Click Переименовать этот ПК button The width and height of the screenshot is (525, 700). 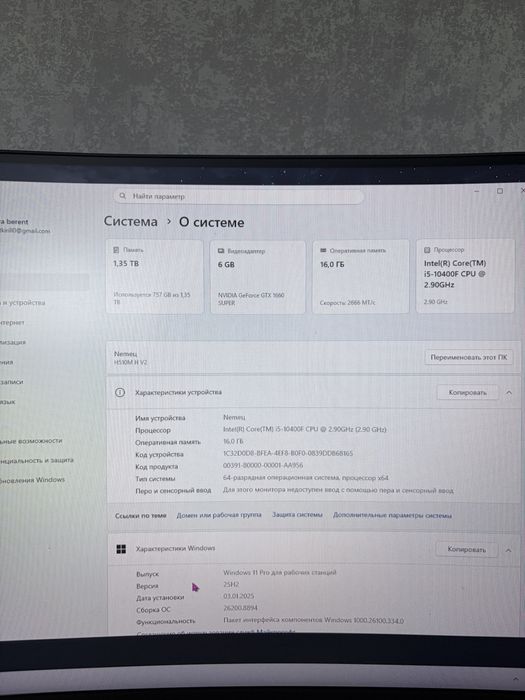[x=469, y=357]
